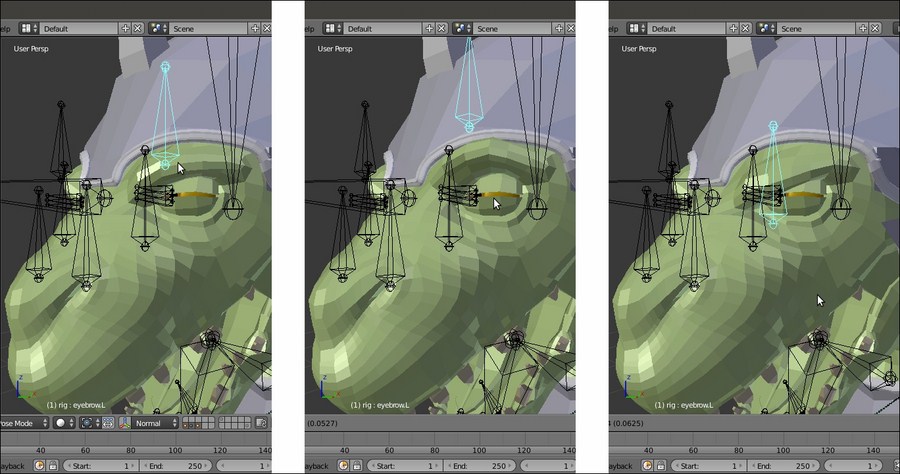The height and width of the screenshot is (474, 900).
Task: Click the current frame field in right timeline
Action: (852, 466)
